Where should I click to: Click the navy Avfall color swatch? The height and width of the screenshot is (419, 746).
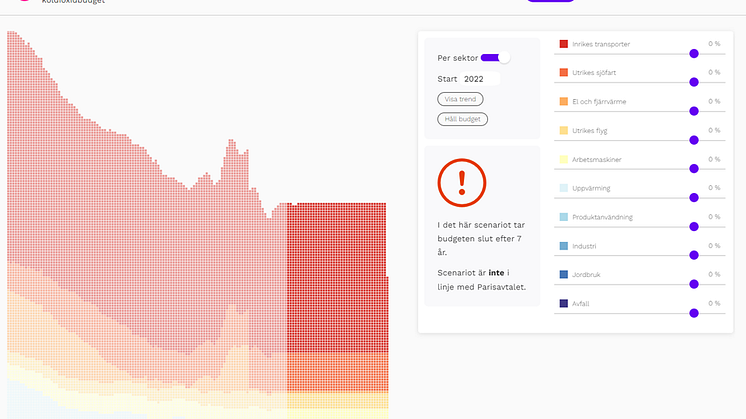pyautogui.click(x=564, y=303)
